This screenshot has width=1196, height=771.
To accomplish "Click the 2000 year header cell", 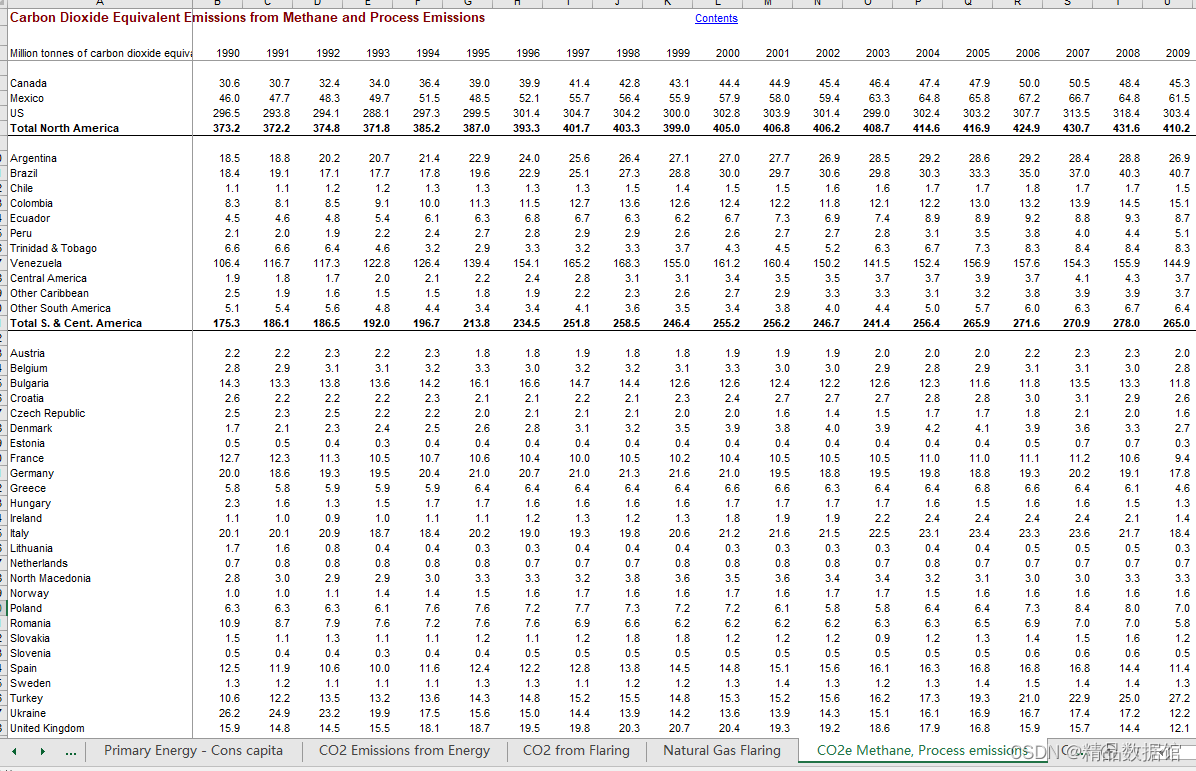I will (x=728, y=53).
